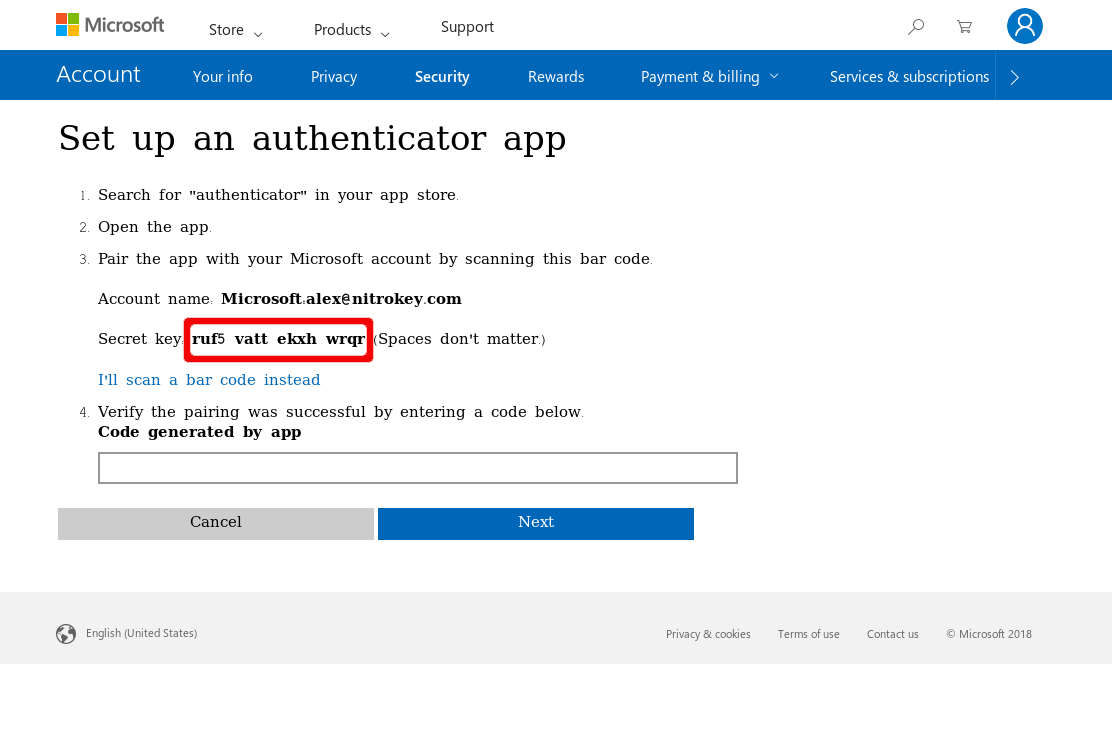Image resolution: width=1112 pixels, height=737 pixels.
Task: Open the Payment & billing dropdown
Action: [x=709, y=77]
